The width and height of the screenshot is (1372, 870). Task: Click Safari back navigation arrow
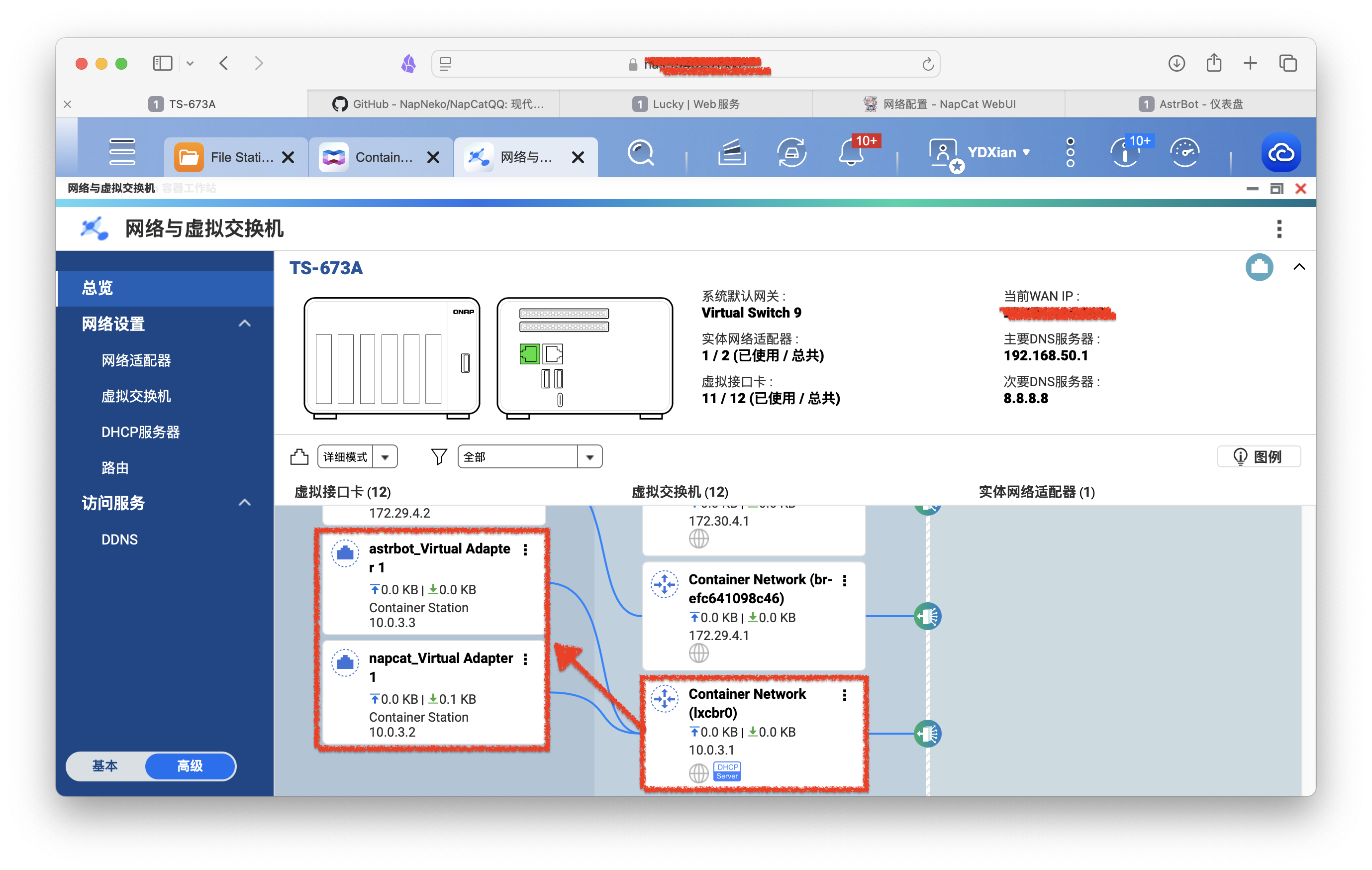click(224, 63)
